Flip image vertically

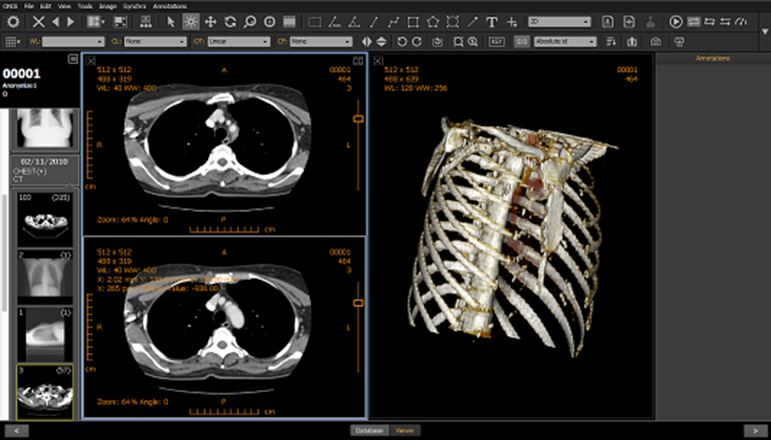(x=382, y=42)
